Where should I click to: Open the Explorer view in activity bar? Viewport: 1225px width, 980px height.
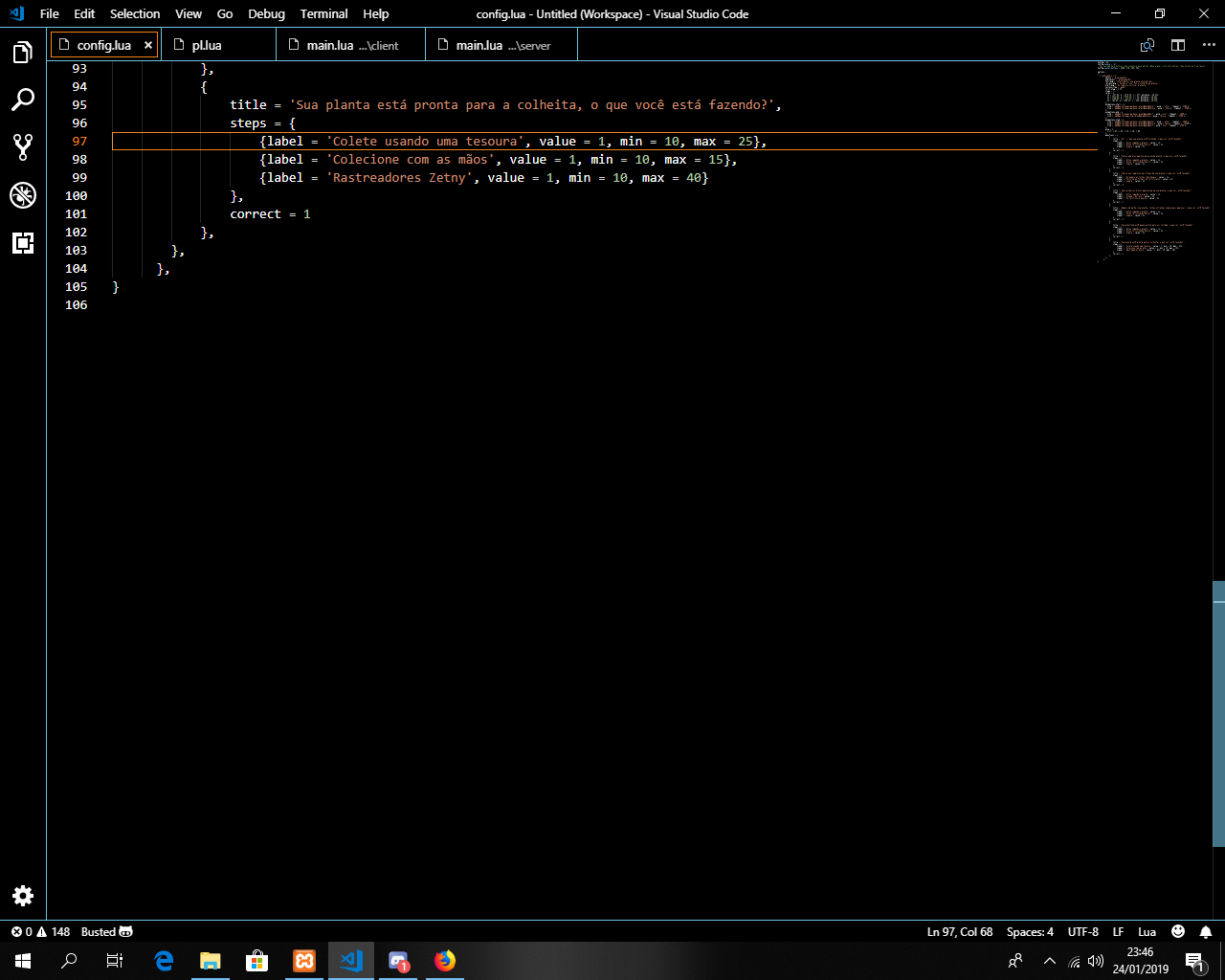tap(23, 53)
